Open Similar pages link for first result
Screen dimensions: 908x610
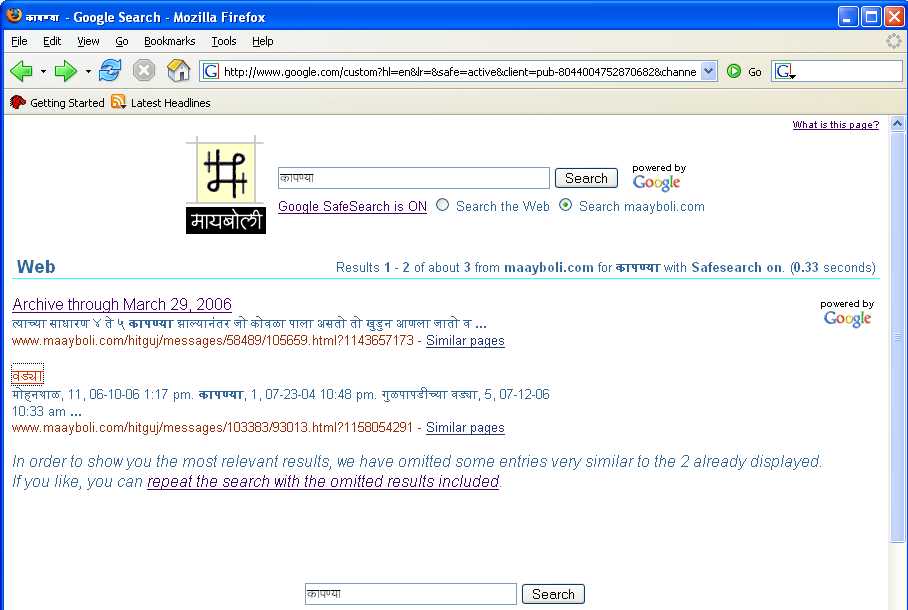click(465, 341)
